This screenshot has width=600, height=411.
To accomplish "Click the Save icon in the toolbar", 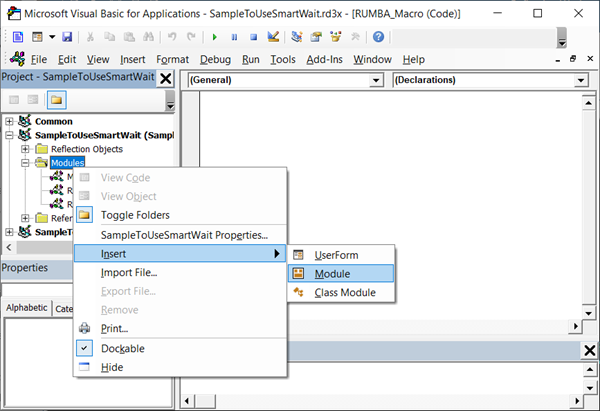I will tap(66, 37).
